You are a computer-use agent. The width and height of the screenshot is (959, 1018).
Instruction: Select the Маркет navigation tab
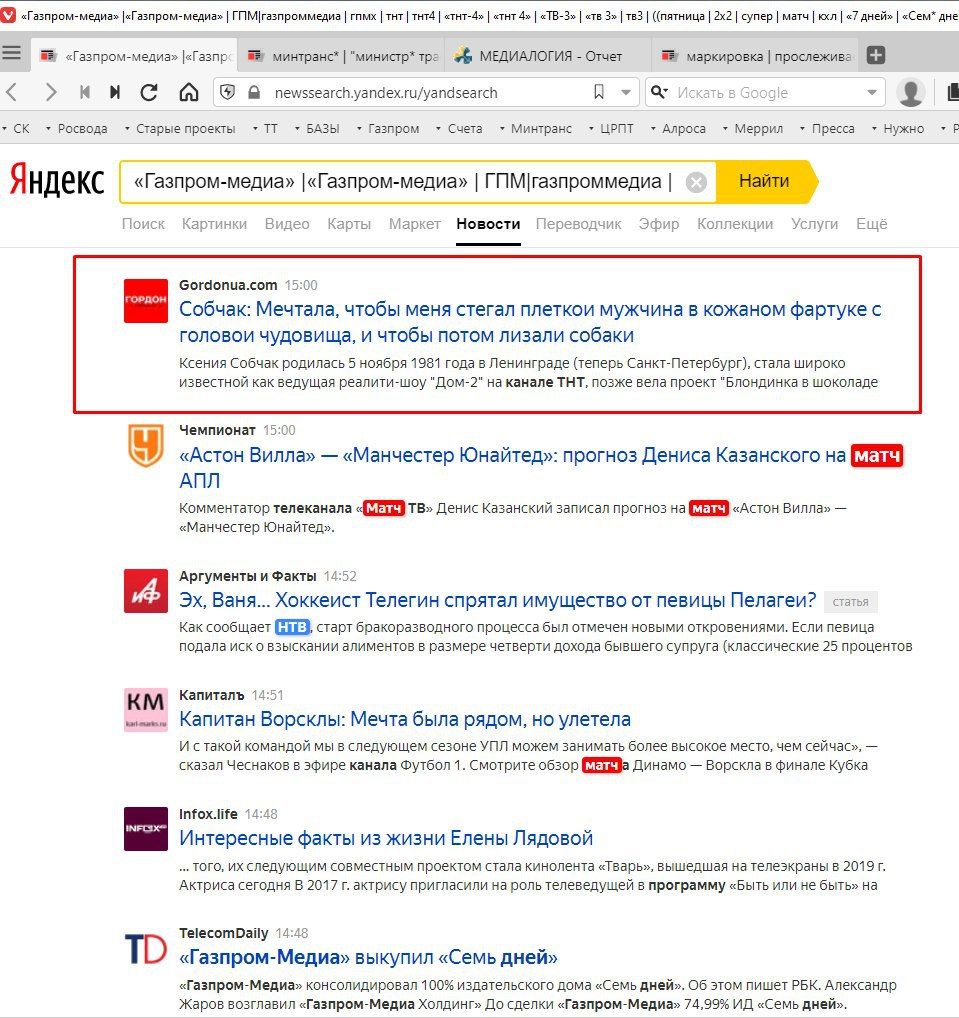coord(415,224)
